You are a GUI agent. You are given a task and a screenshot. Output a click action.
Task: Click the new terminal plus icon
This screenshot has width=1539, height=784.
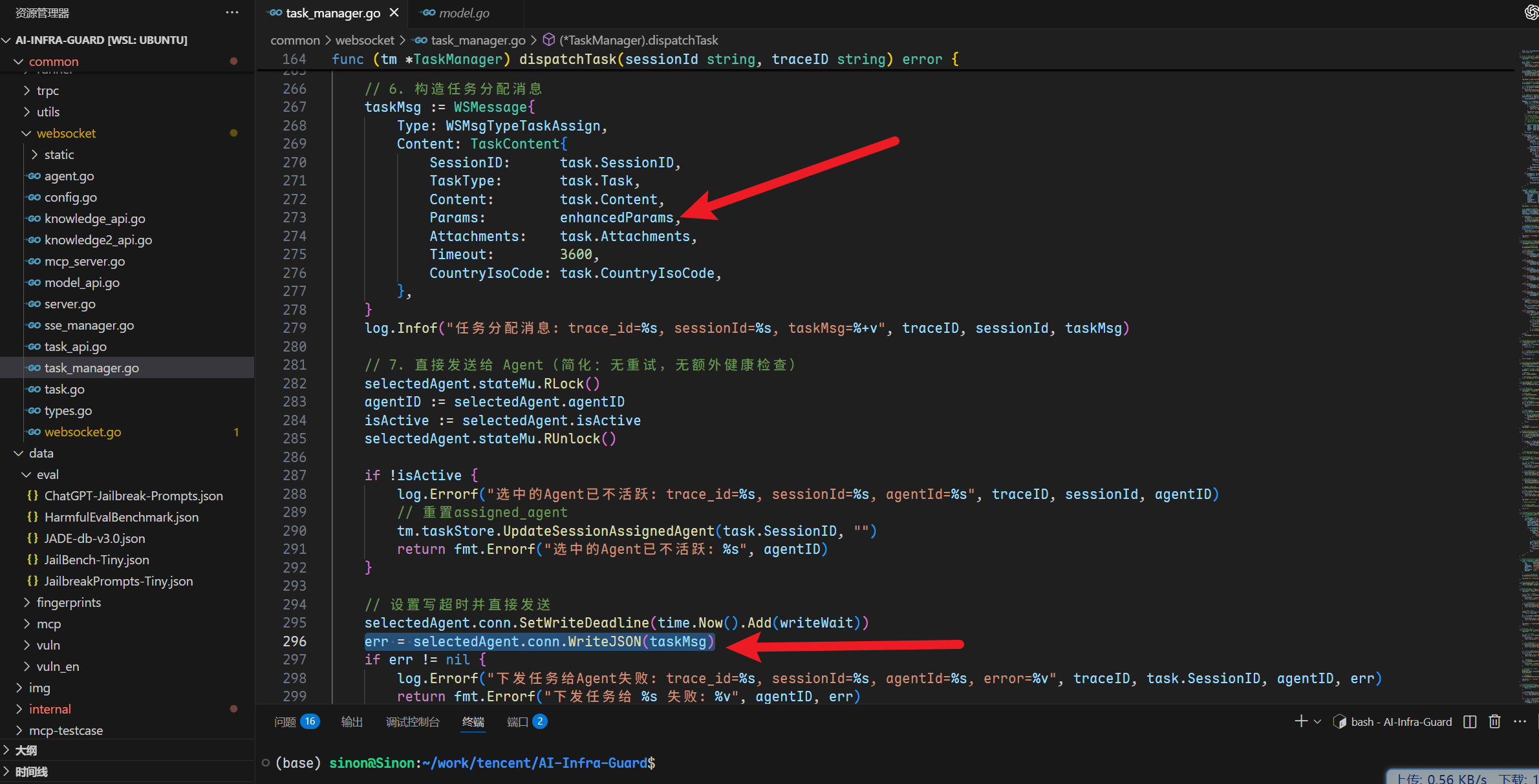click(x=1301, y=721)
